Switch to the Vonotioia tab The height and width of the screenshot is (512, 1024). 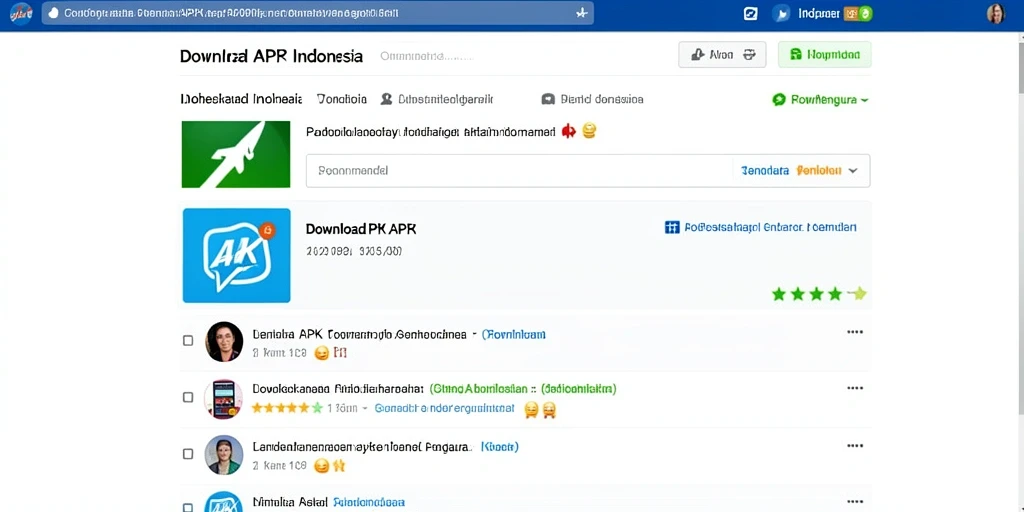[x=342, y=99]
